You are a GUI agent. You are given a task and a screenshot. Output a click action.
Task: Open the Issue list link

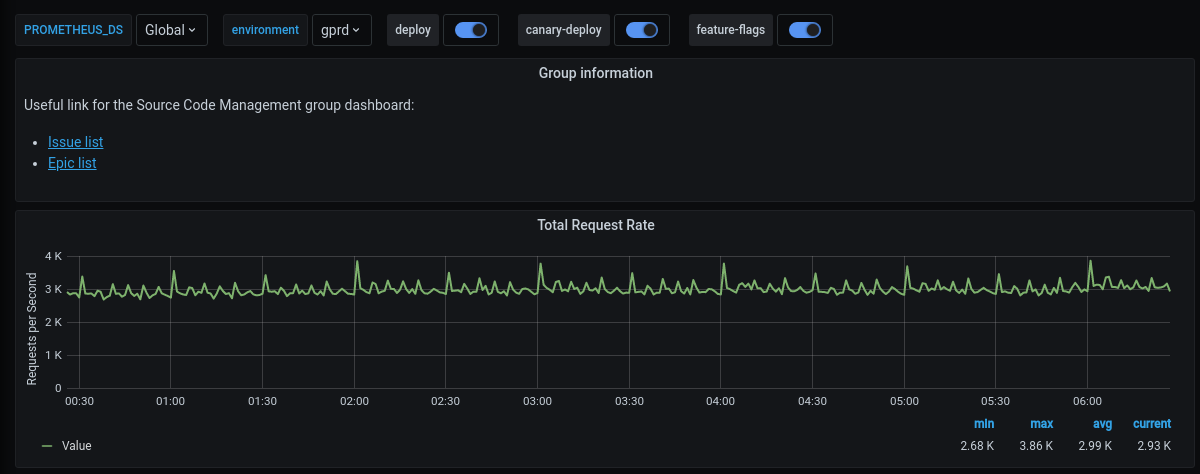[75, 142]
